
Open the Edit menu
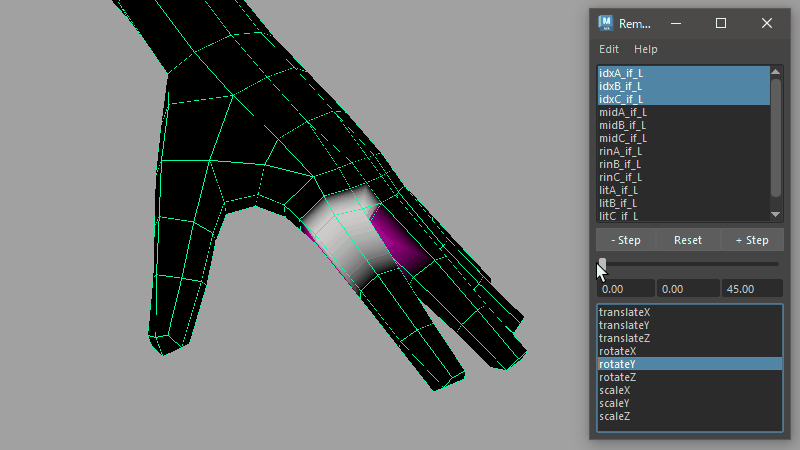[609, 49]
